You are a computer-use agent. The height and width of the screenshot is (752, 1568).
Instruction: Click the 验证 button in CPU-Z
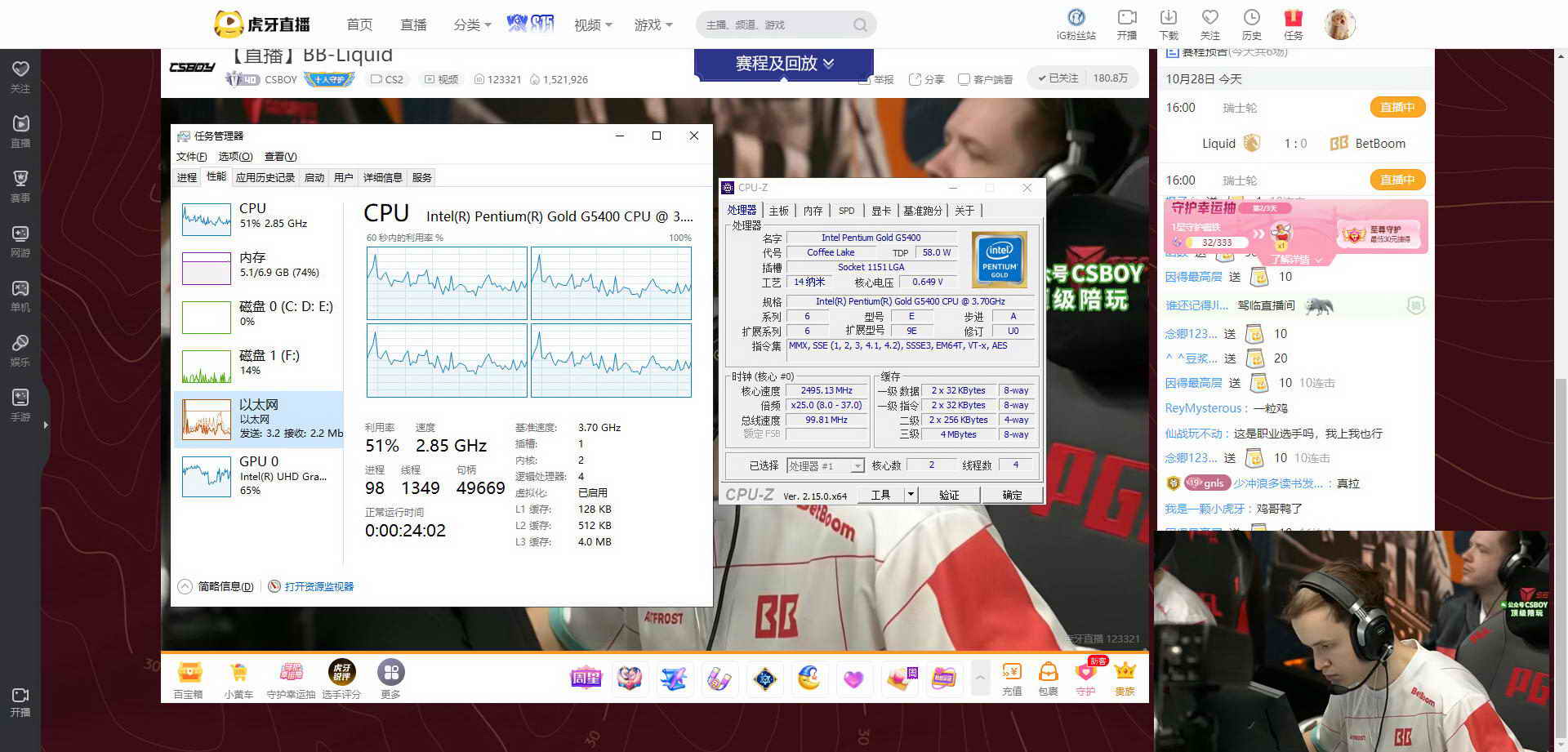click(x=949, y=495)
